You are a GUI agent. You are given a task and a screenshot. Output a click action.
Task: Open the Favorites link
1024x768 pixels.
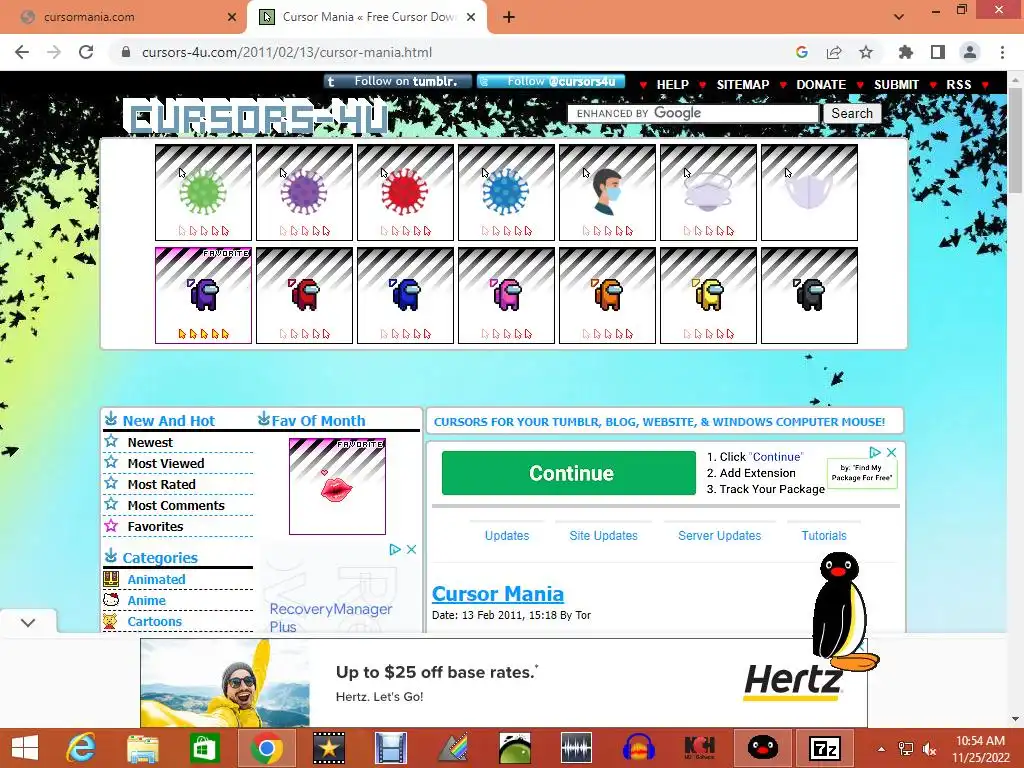point(155,526)
